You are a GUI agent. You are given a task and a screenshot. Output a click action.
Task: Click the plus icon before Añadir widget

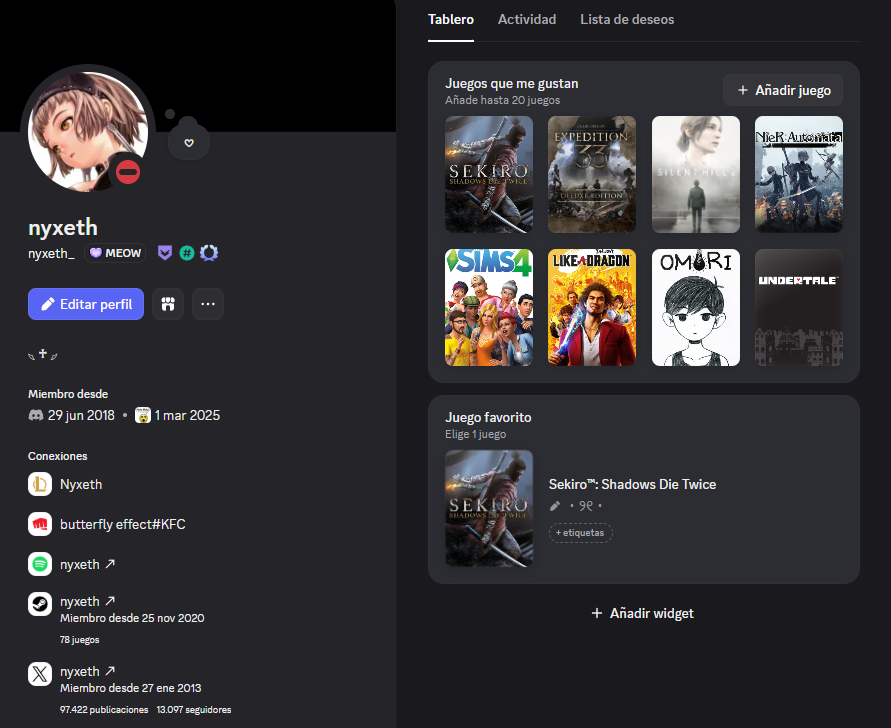point(597,613)
